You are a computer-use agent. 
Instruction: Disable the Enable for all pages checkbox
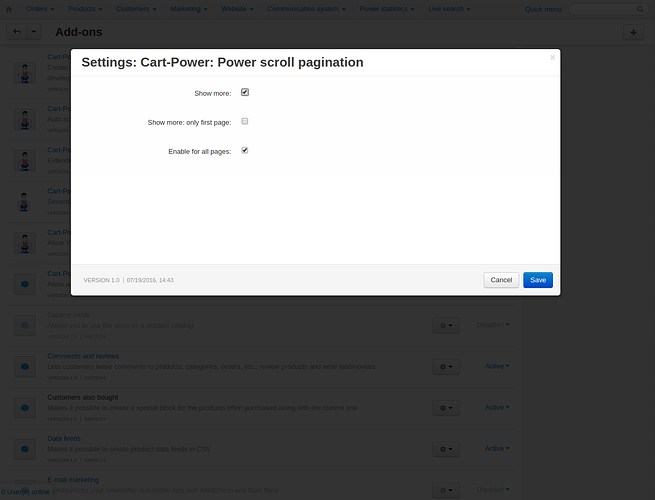click(245, 150)
